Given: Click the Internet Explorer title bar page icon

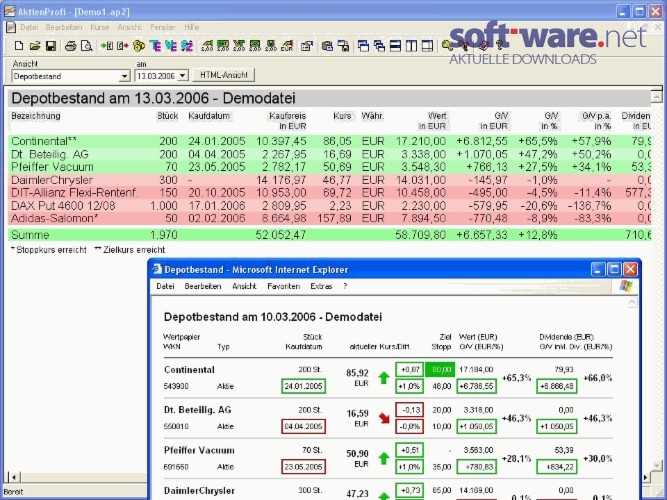Looking at the screenshot, I should point(157,269).
